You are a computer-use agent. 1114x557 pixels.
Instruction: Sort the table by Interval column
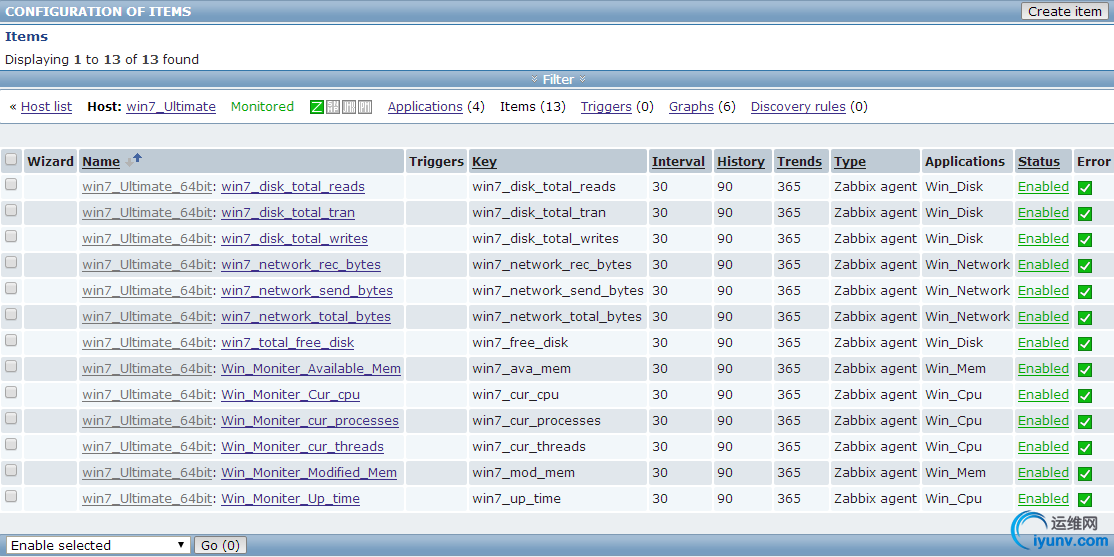(678, 161)
